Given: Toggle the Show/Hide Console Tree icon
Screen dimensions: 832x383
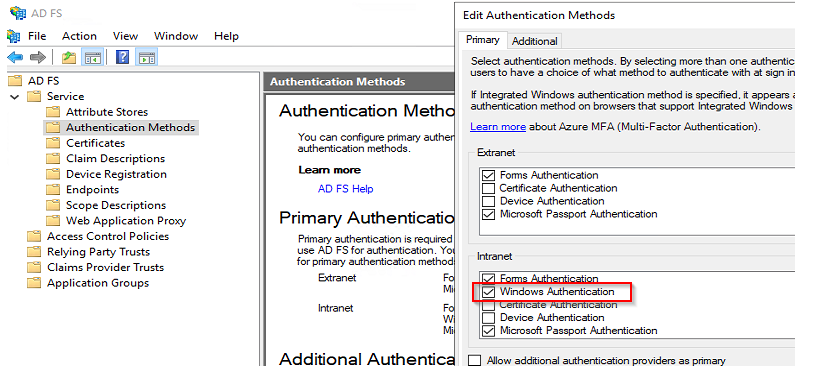Looking at the screenshot, I should click(92, 57).
